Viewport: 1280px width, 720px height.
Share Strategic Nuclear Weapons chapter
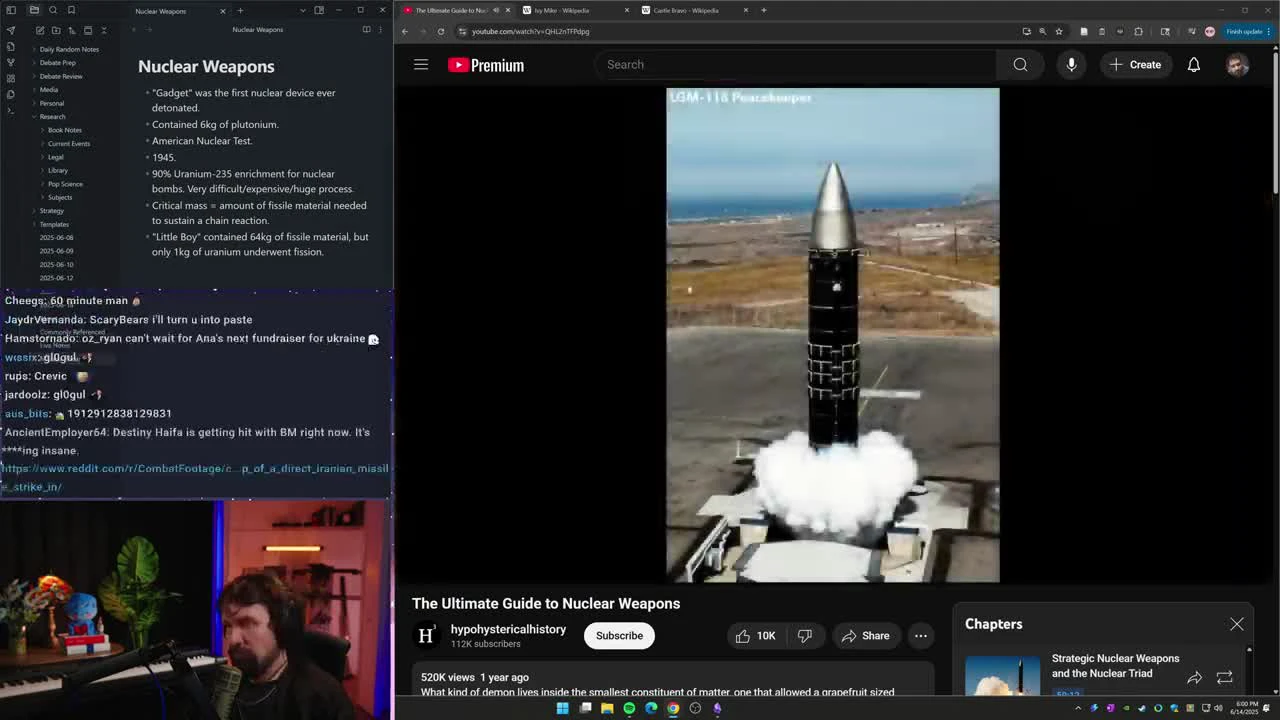tap(1195, 678)
